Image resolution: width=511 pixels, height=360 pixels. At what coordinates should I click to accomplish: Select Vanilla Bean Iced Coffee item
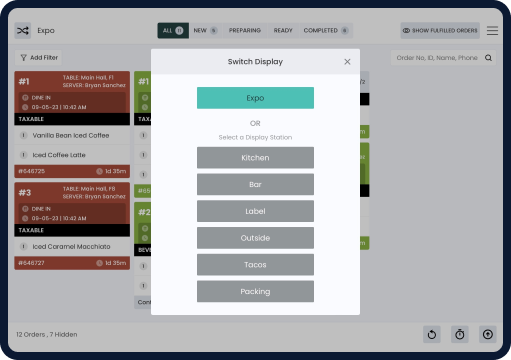coord(71,135)
